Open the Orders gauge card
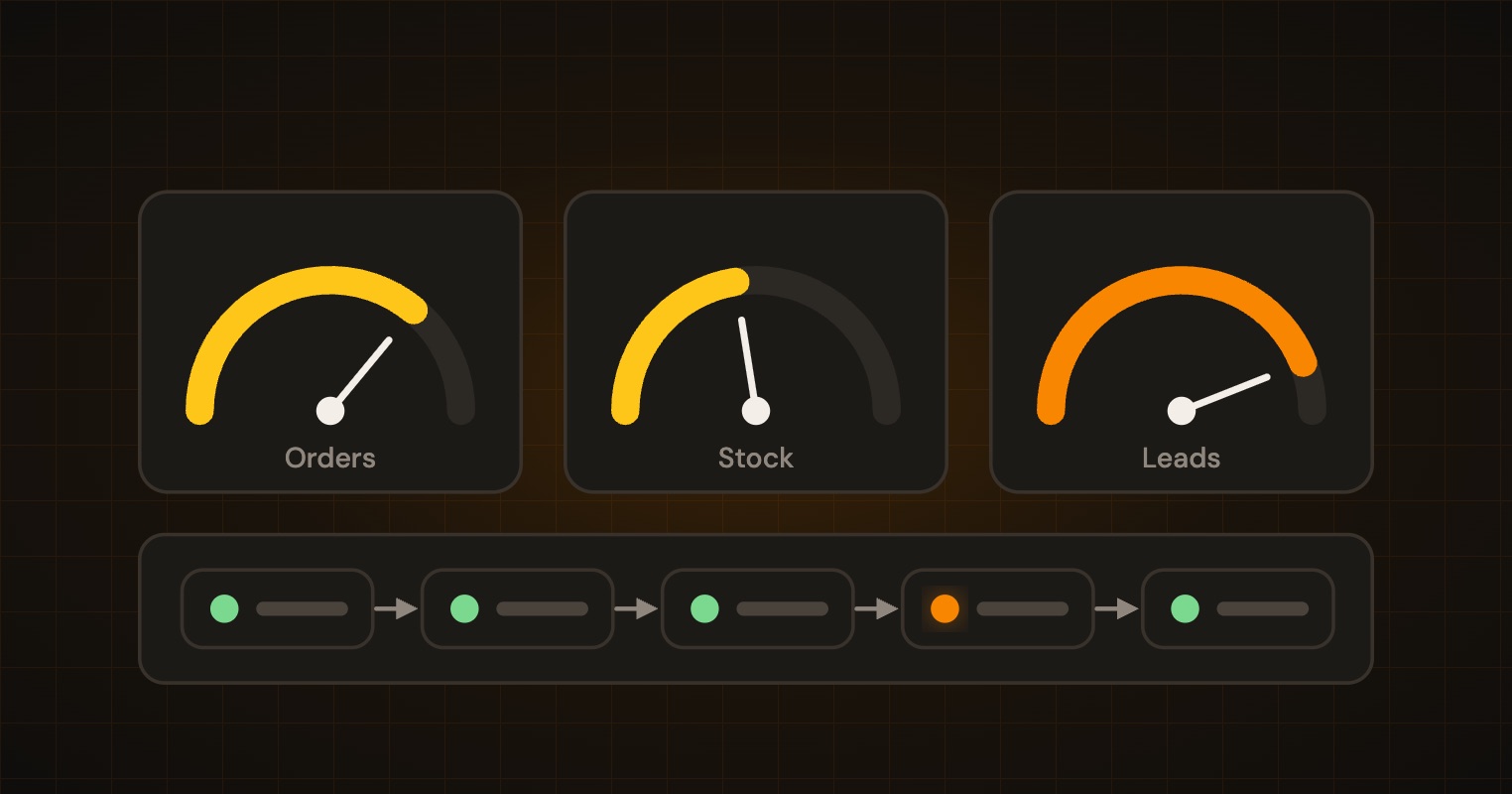The width and height of the screenshot is (1512, 794). point(330,341)
